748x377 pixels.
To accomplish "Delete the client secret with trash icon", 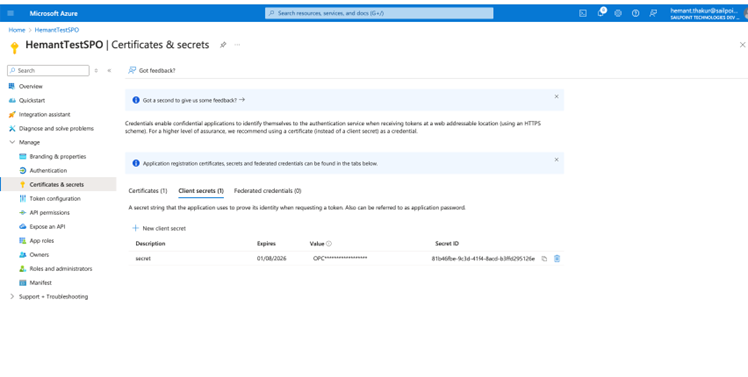I will pos(557,259).
